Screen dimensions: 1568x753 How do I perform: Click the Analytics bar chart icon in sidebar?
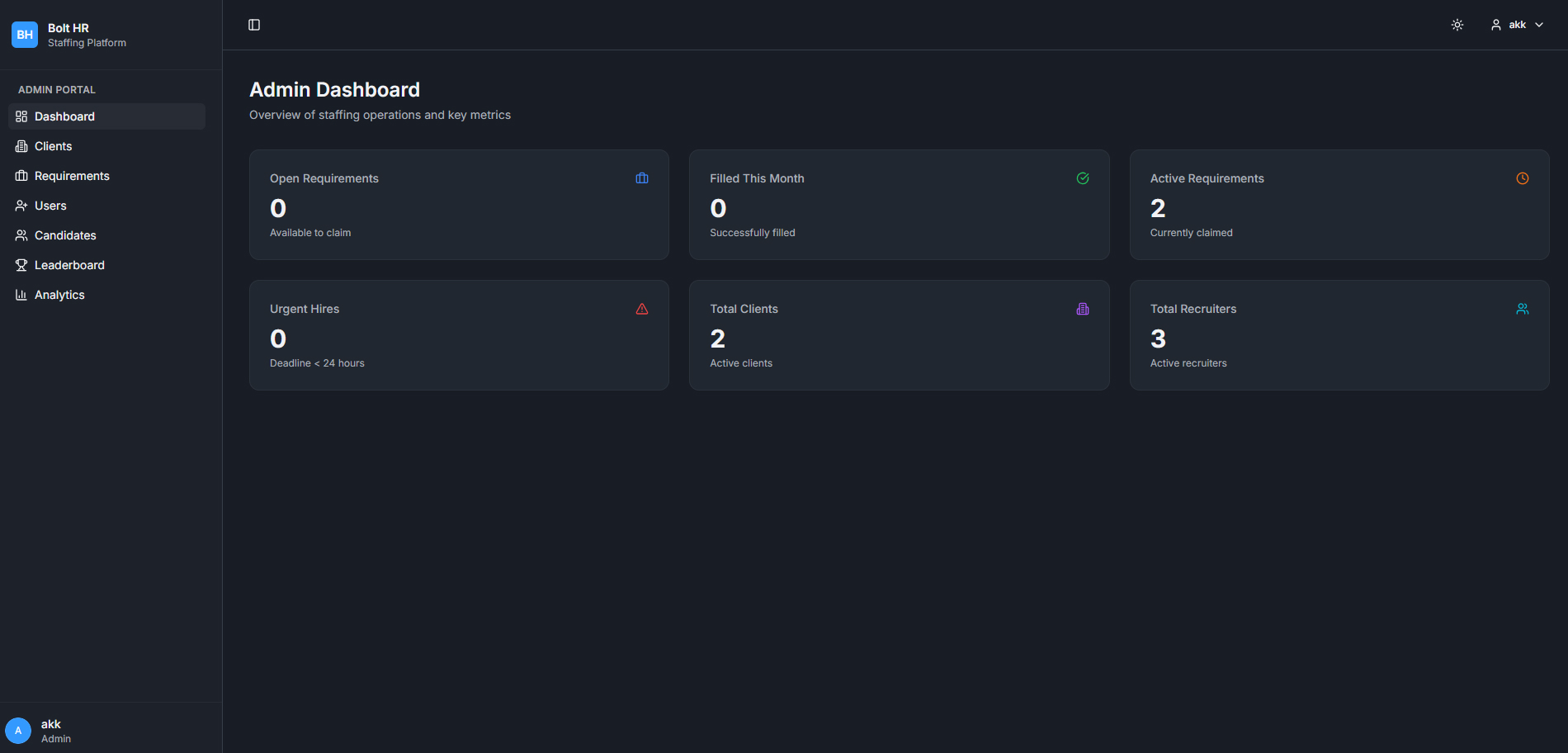pyautogui.click(x=21, y=295)
